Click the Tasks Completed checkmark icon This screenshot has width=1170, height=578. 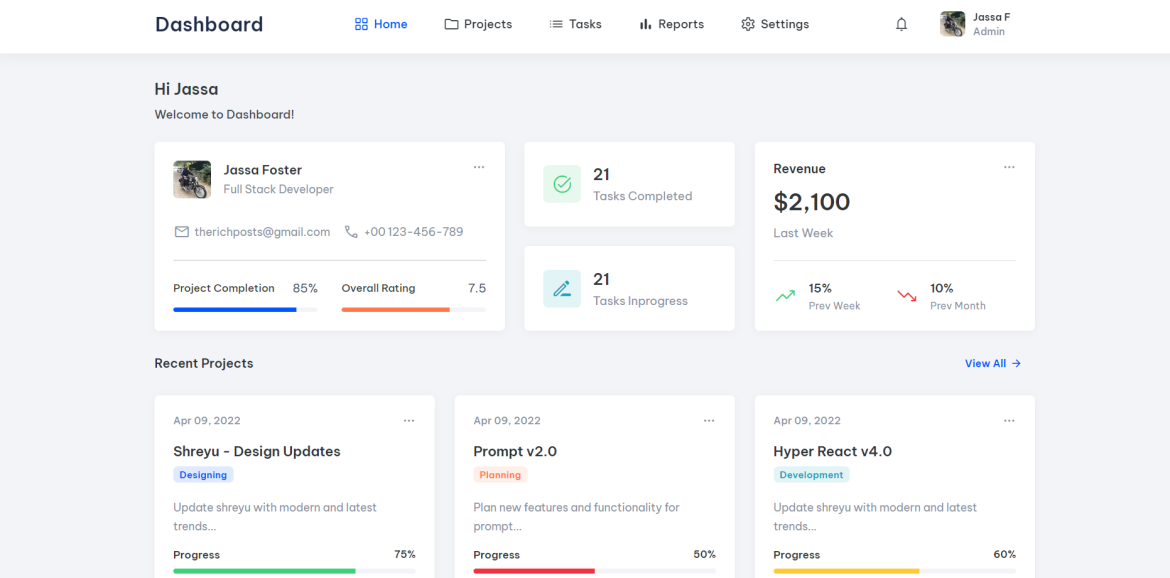pyautogui.click(x=562, y=184)
